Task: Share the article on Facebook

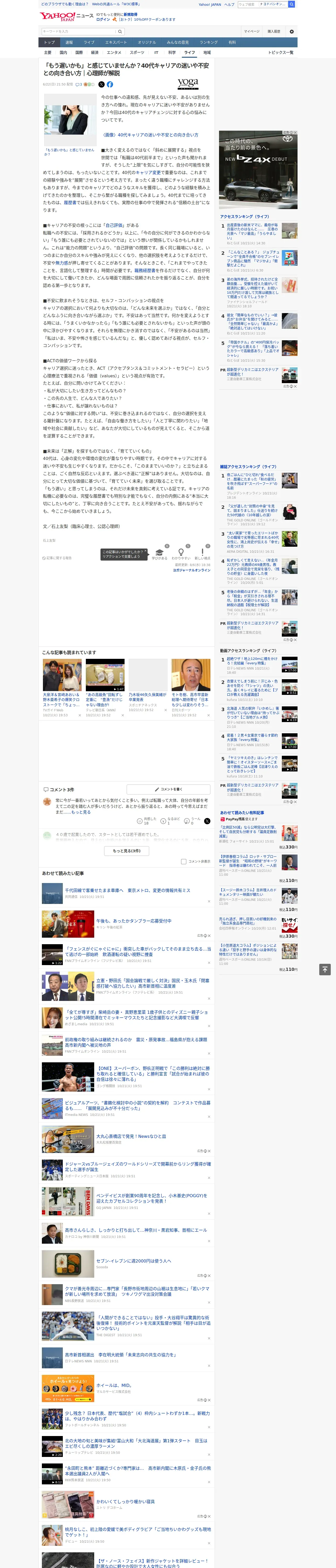Action: click(x=110, y=85)
